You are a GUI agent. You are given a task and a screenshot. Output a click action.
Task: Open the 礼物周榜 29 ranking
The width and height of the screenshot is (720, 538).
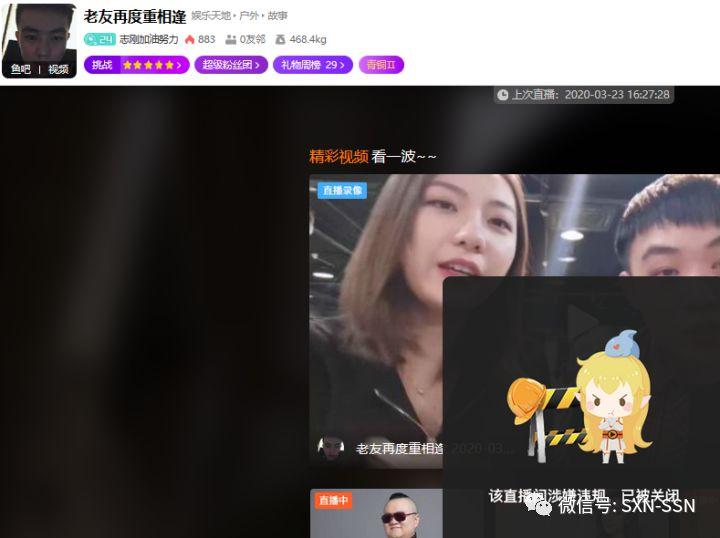tap(313, 65)
